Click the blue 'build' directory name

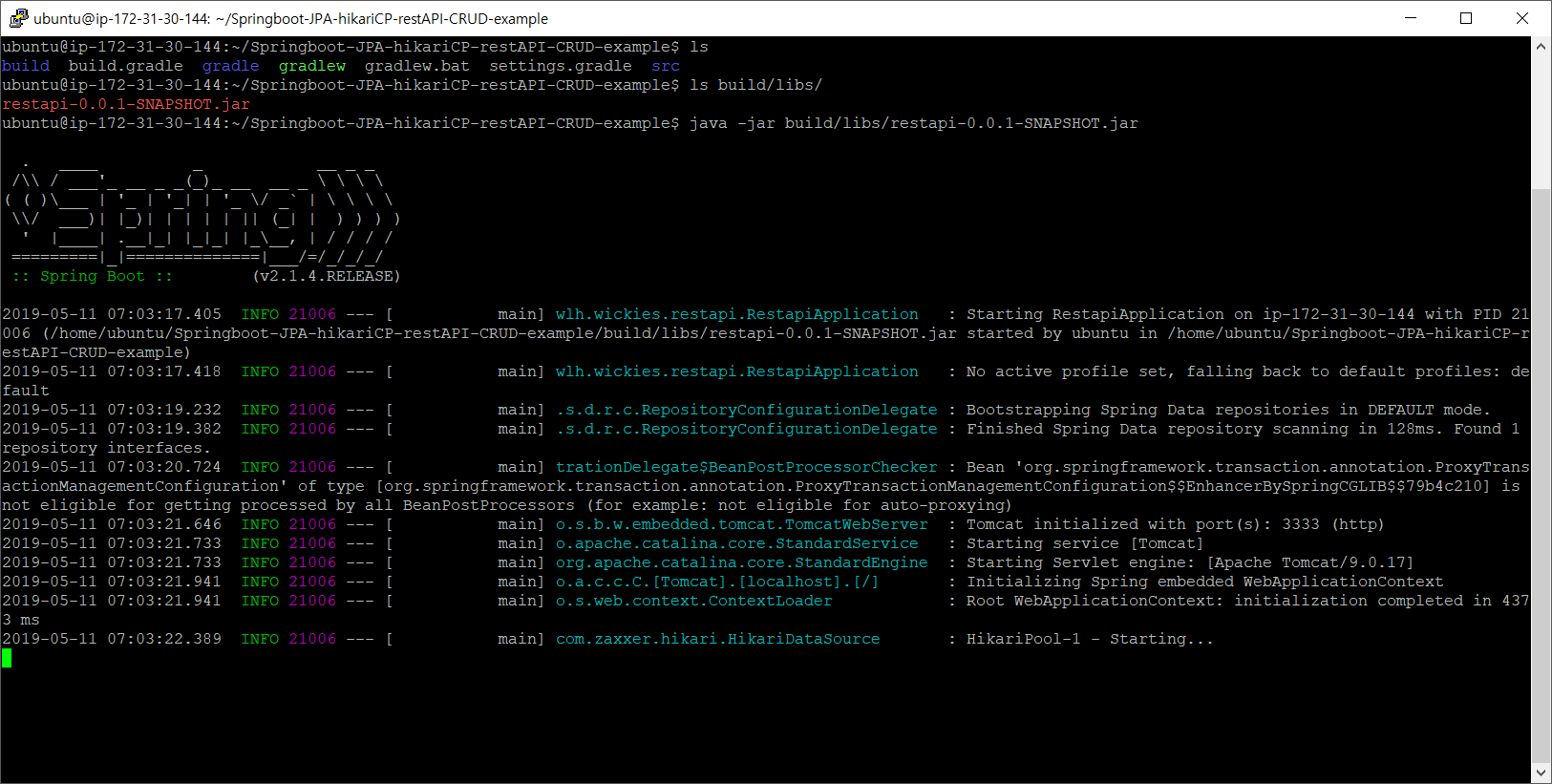coord(26,66)
